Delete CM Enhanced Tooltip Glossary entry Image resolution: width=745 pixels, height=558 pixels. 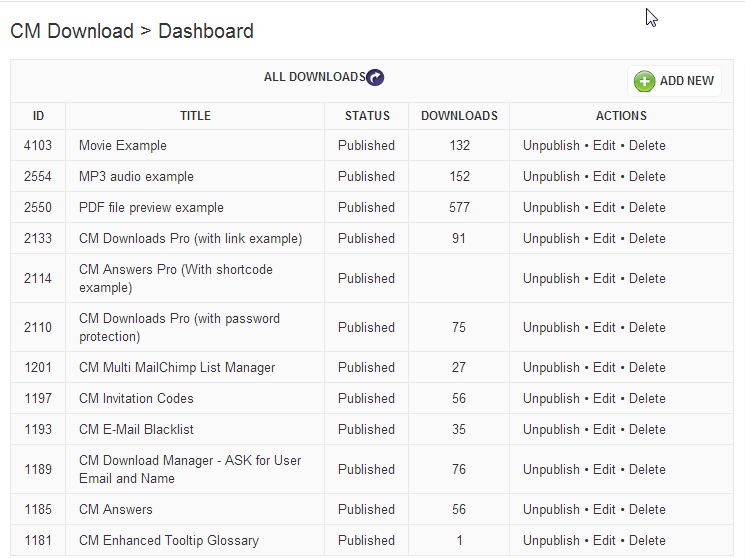[647, 541]
